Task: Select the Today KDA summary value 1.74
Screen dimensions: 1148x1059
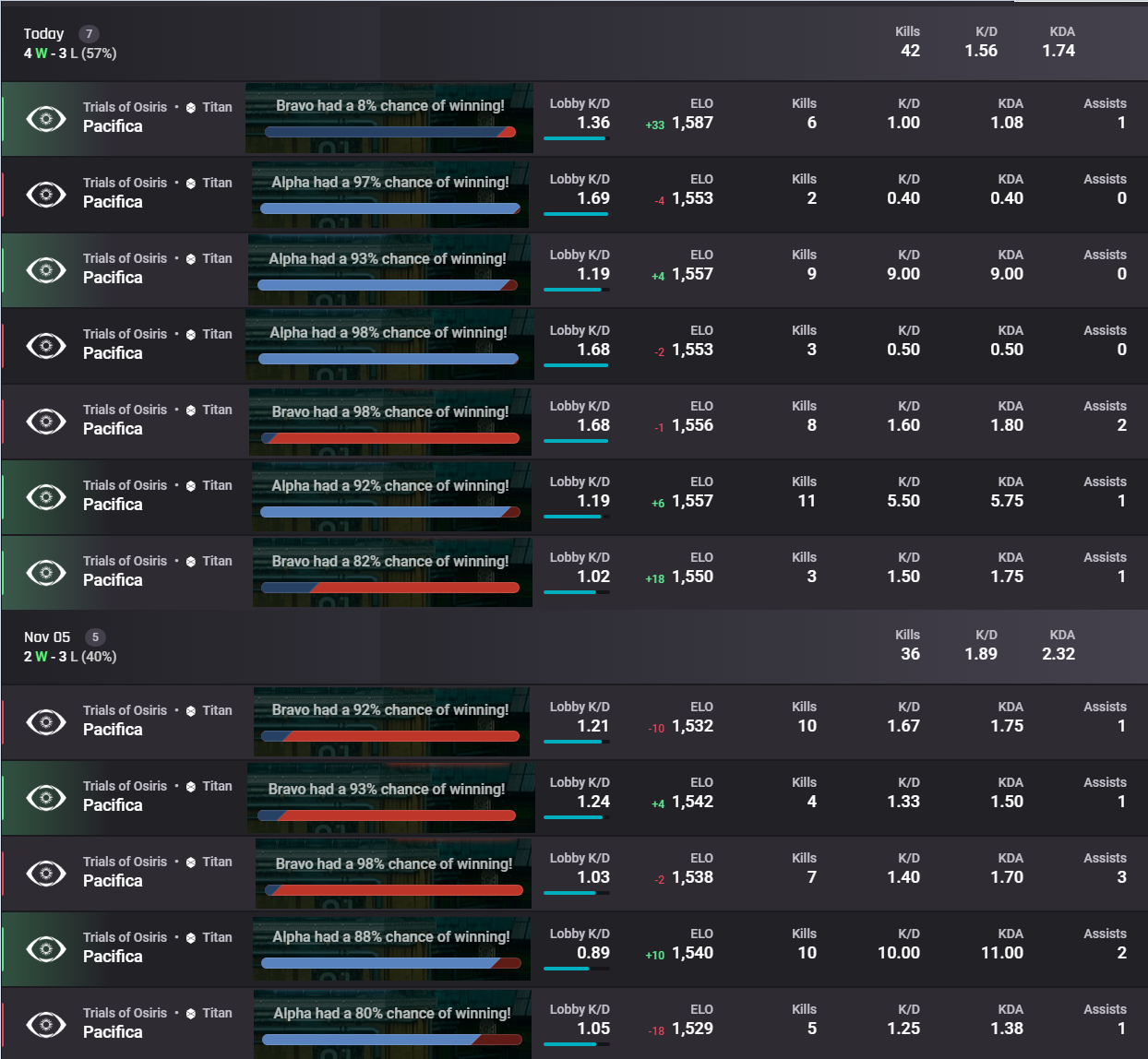Action: pyautogui.click(x=1058, y=51)
